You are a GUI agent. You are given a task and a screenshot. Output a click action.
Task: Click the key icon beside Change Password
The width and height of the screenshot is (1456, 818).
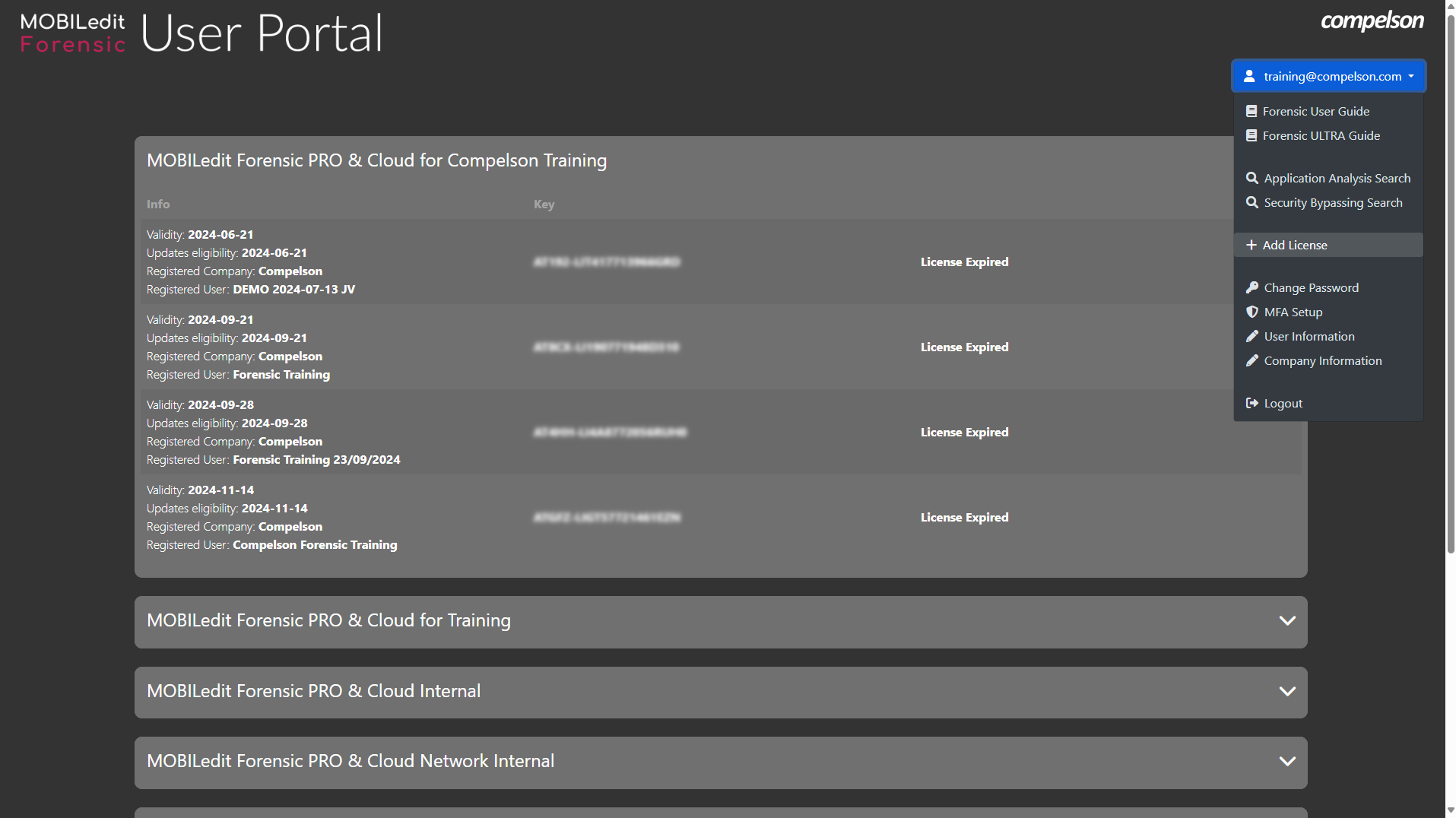(x=1251, y=287)
